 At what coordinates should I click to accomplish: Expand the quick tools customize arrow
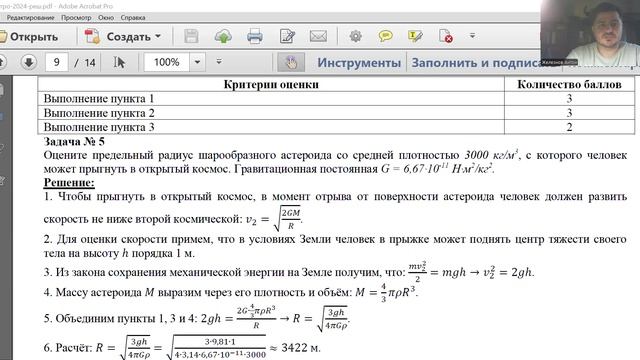(472, 36)
